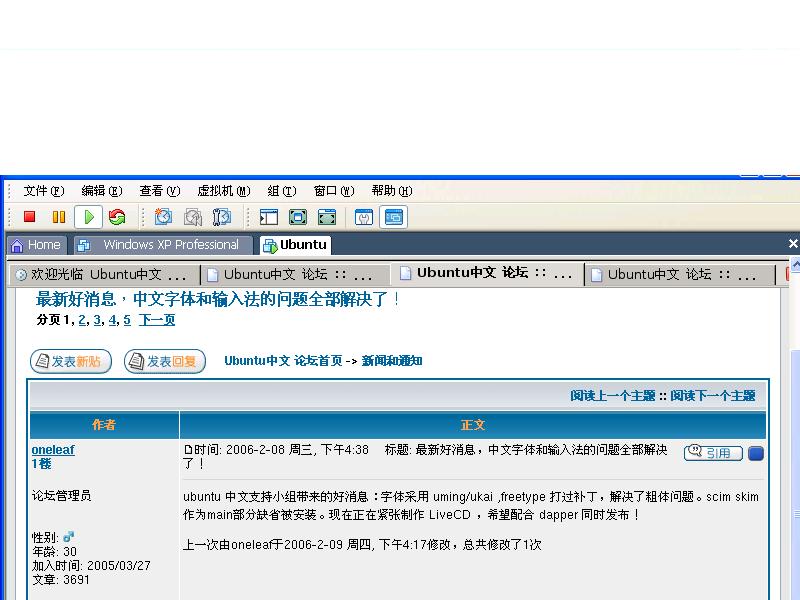Open the topic title link 最新好消息
This screenshot has height=600, width=800.
pos(217,299)
